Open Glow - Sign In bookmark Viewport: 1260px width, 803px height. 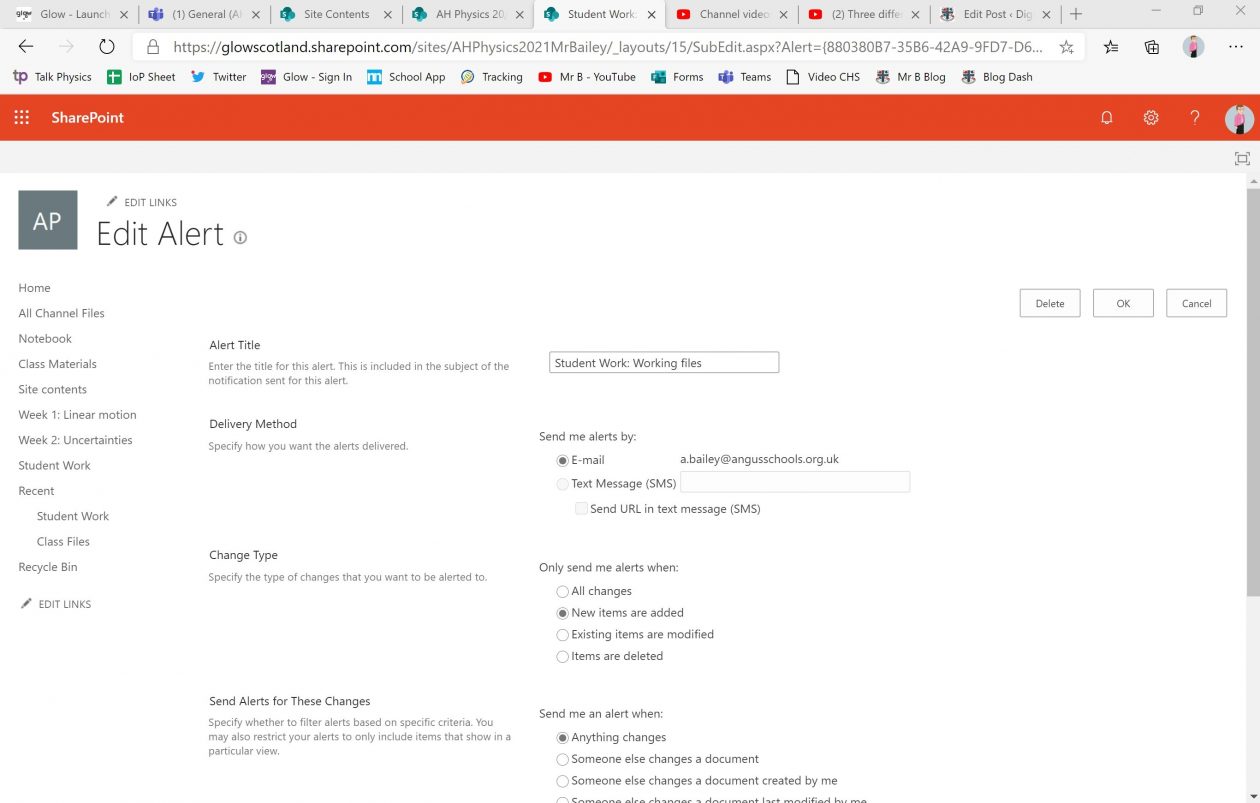(306, 77)
